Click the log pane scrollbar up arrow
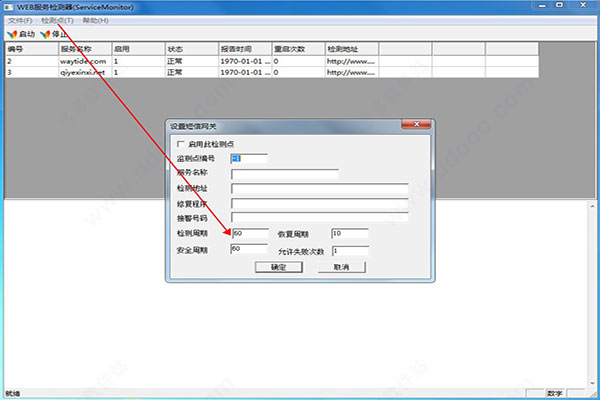The width and height of the screenshot is (600, 400). pos(592,206)
